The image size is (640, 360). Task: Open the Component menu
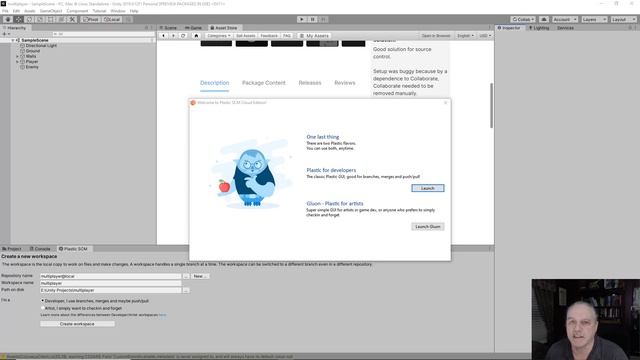[77, 11]
